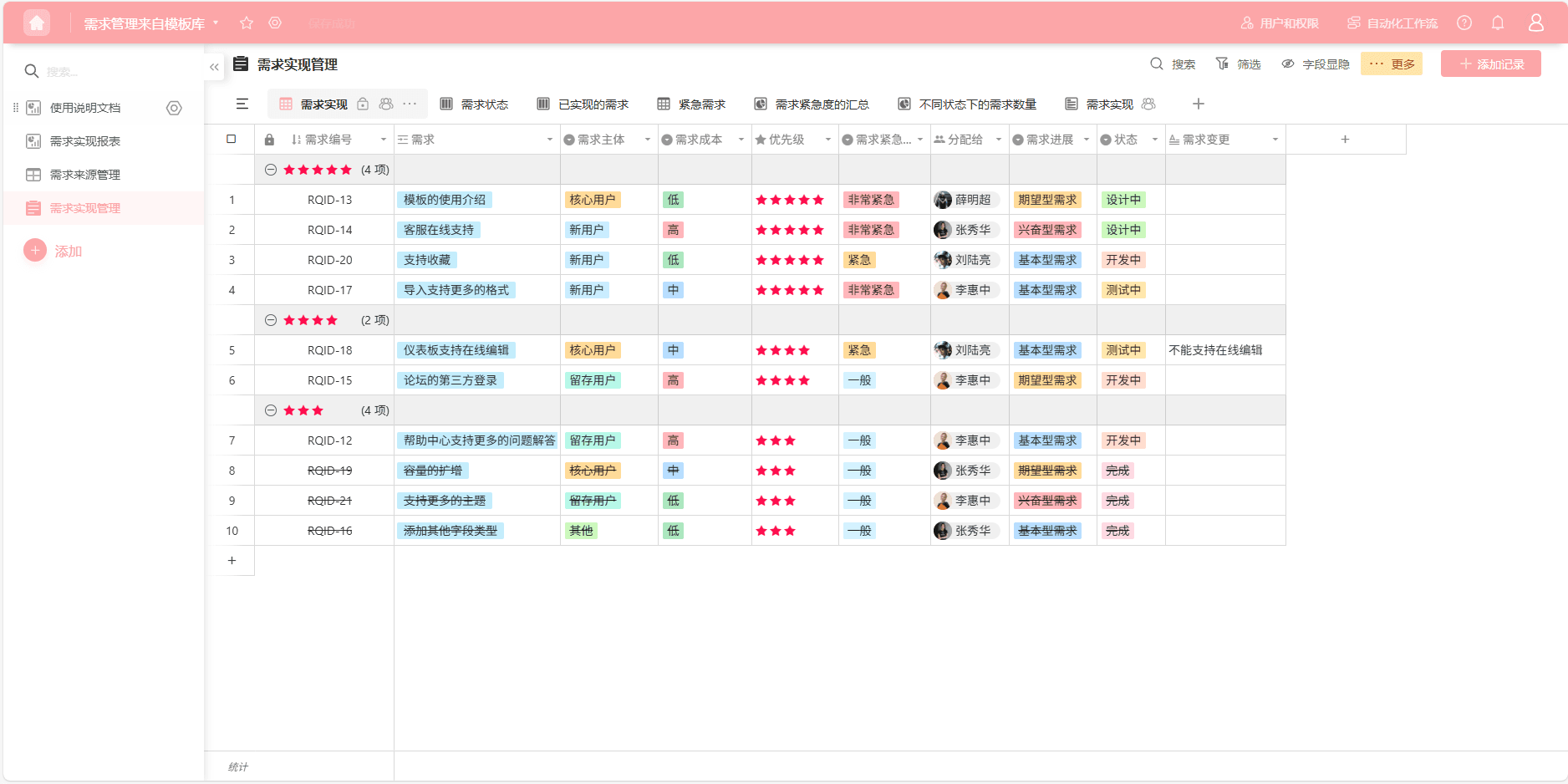Collapse the five-star priority group
Screen dimensions: 1568x784
[x=271, y=170]
